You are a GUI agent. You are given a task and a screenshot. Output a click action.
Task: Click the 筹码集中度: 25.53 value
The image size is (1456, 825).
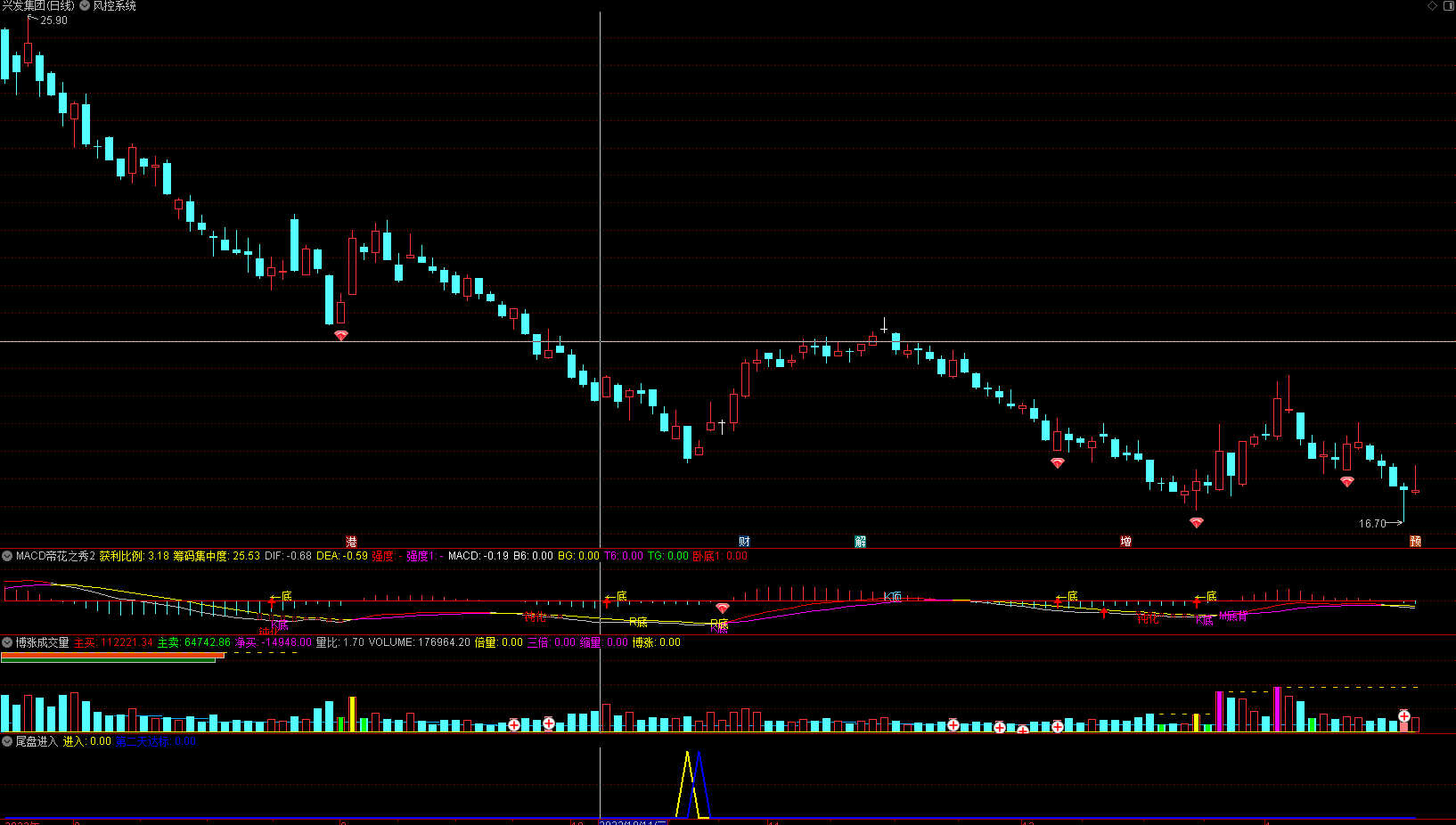(x=217, y=556)
